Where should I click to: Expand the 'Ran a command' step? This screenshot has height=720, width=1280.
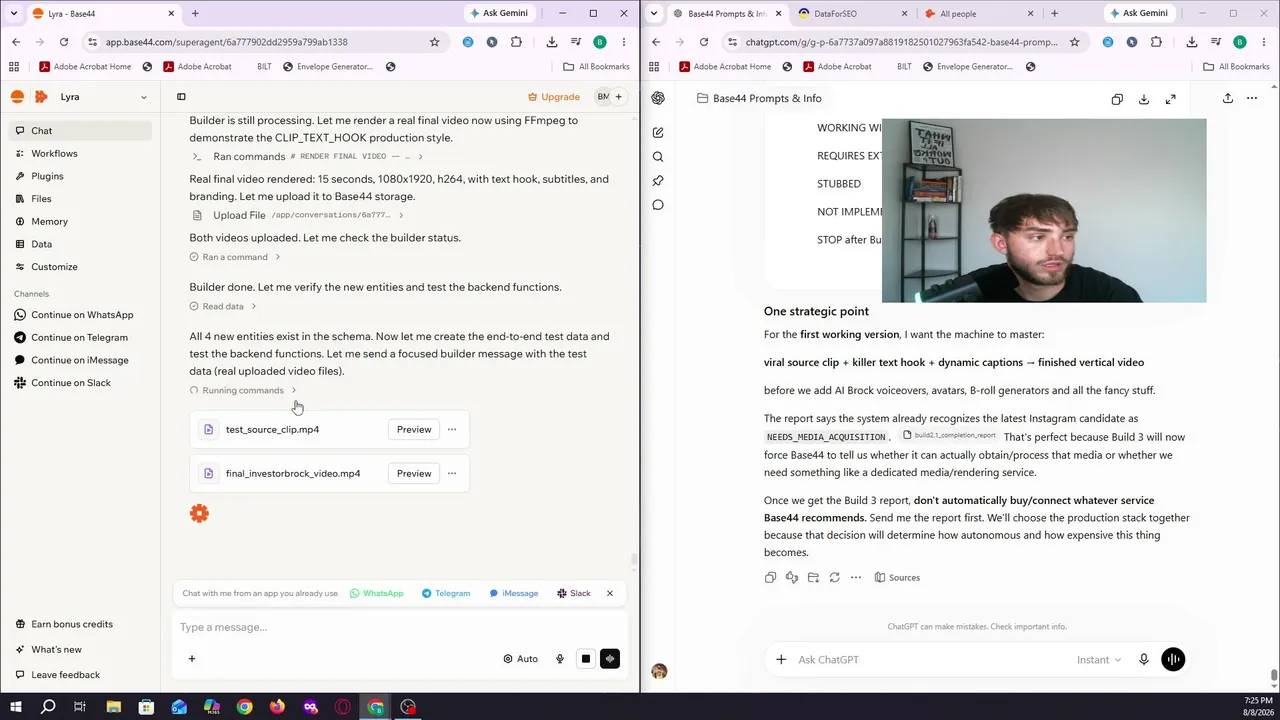236,257
